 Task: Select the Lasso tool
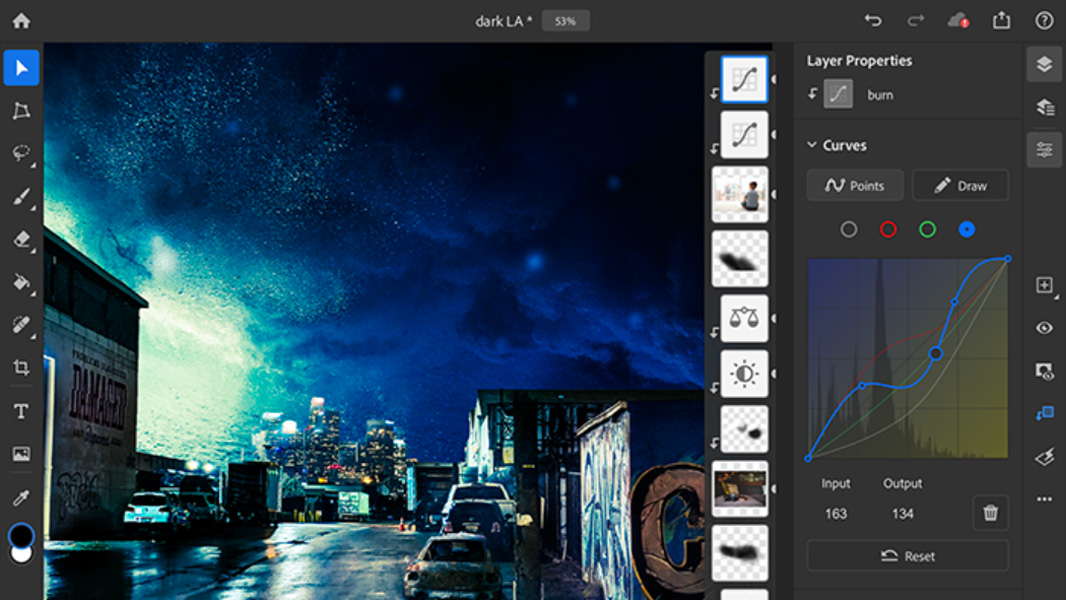click(x=21, y=153)
